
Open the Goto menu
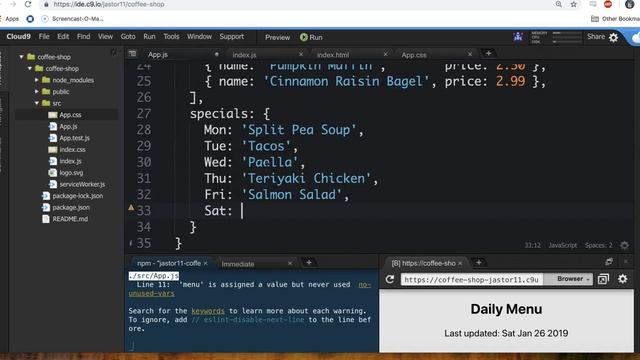tap(128, 36)
